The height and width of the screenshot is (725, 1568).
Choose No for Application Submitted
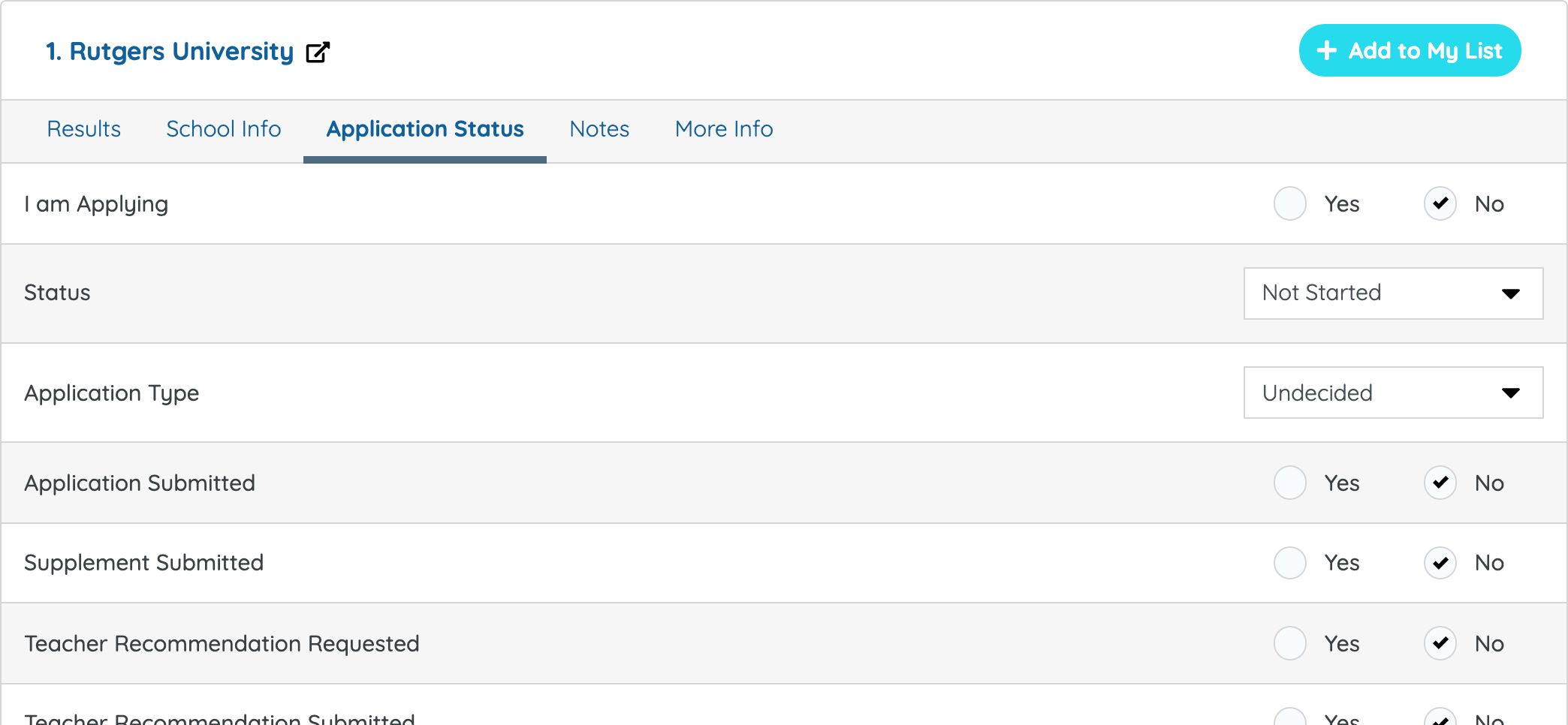pyautogui.click(x=1440, y=483)
